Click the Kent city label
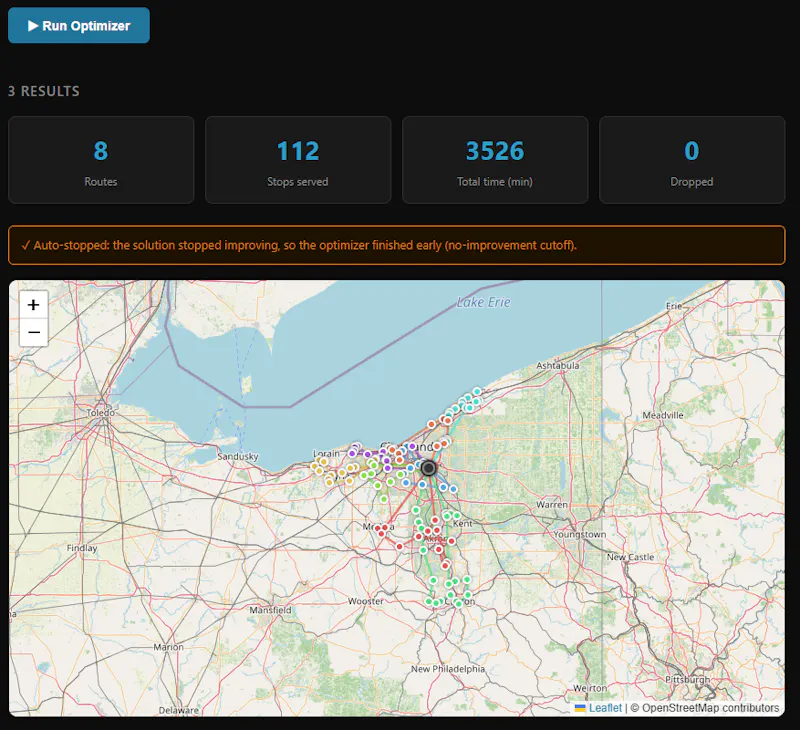This screenshot has width=800, height=730. pyautogui.click(x=463, y=523)
